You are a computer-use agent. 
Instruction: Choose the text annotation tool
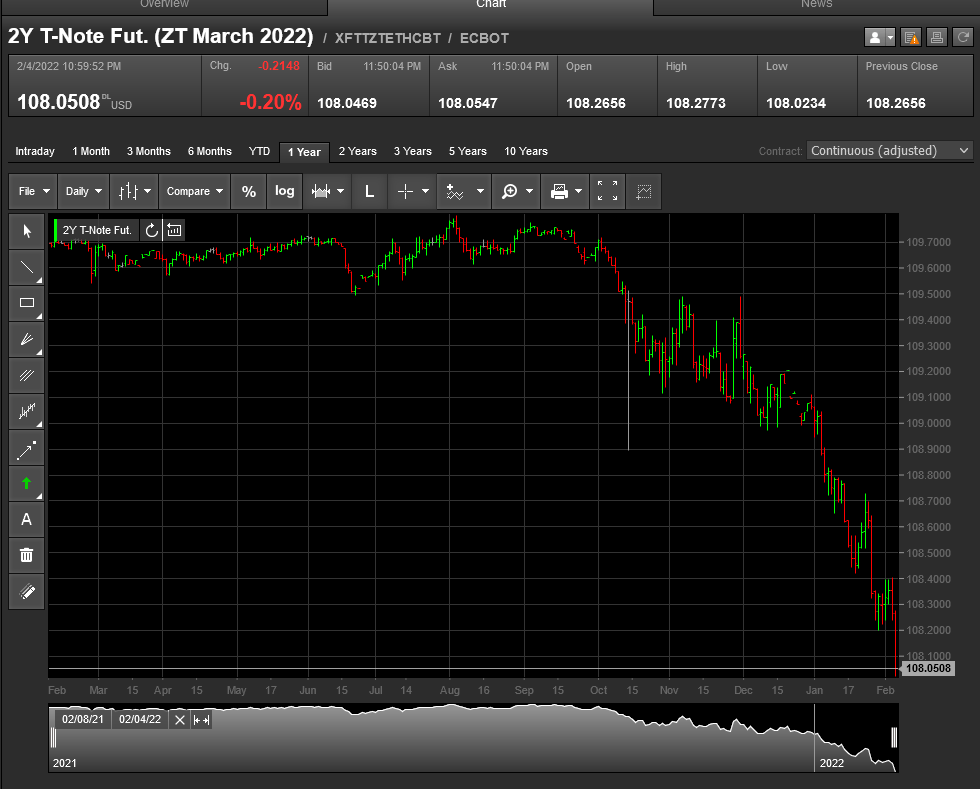tap(27, 519)
